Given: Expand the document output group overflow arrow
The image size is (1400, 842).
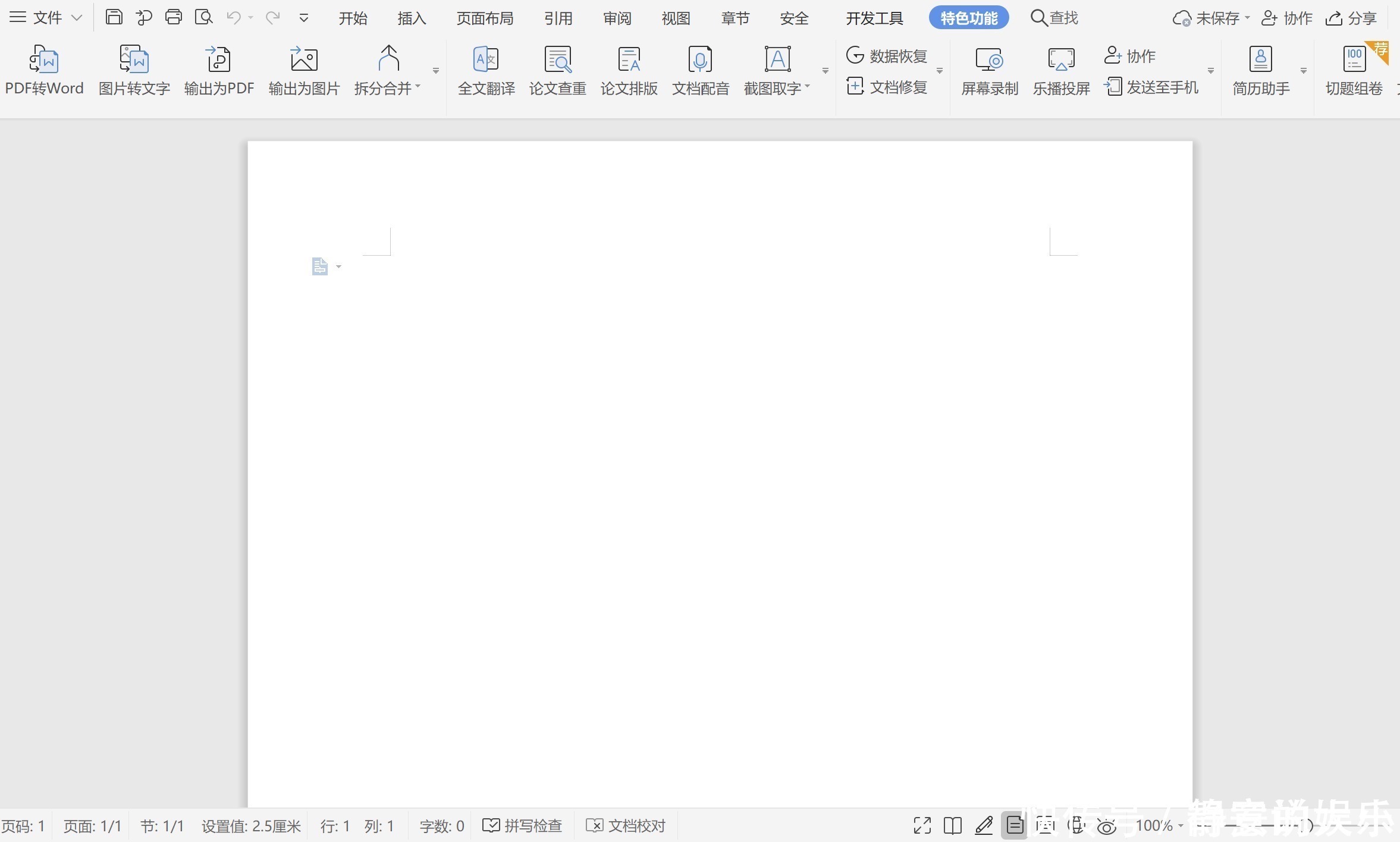Looking at the screenshot, I should (436, 71).
